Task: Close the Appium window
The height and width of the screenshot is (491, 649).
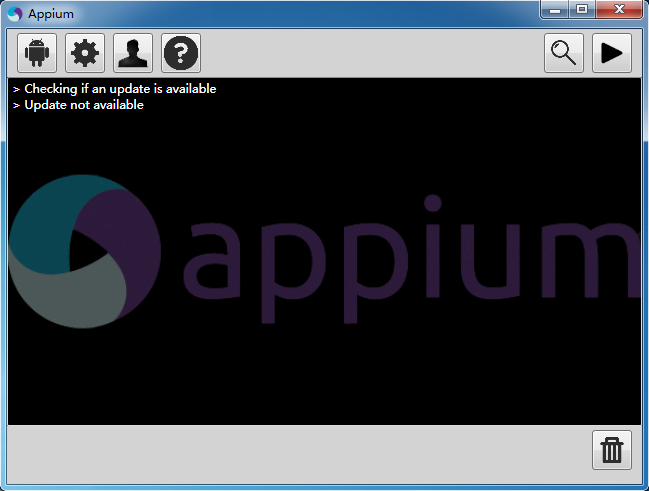Action: point(619,10)
